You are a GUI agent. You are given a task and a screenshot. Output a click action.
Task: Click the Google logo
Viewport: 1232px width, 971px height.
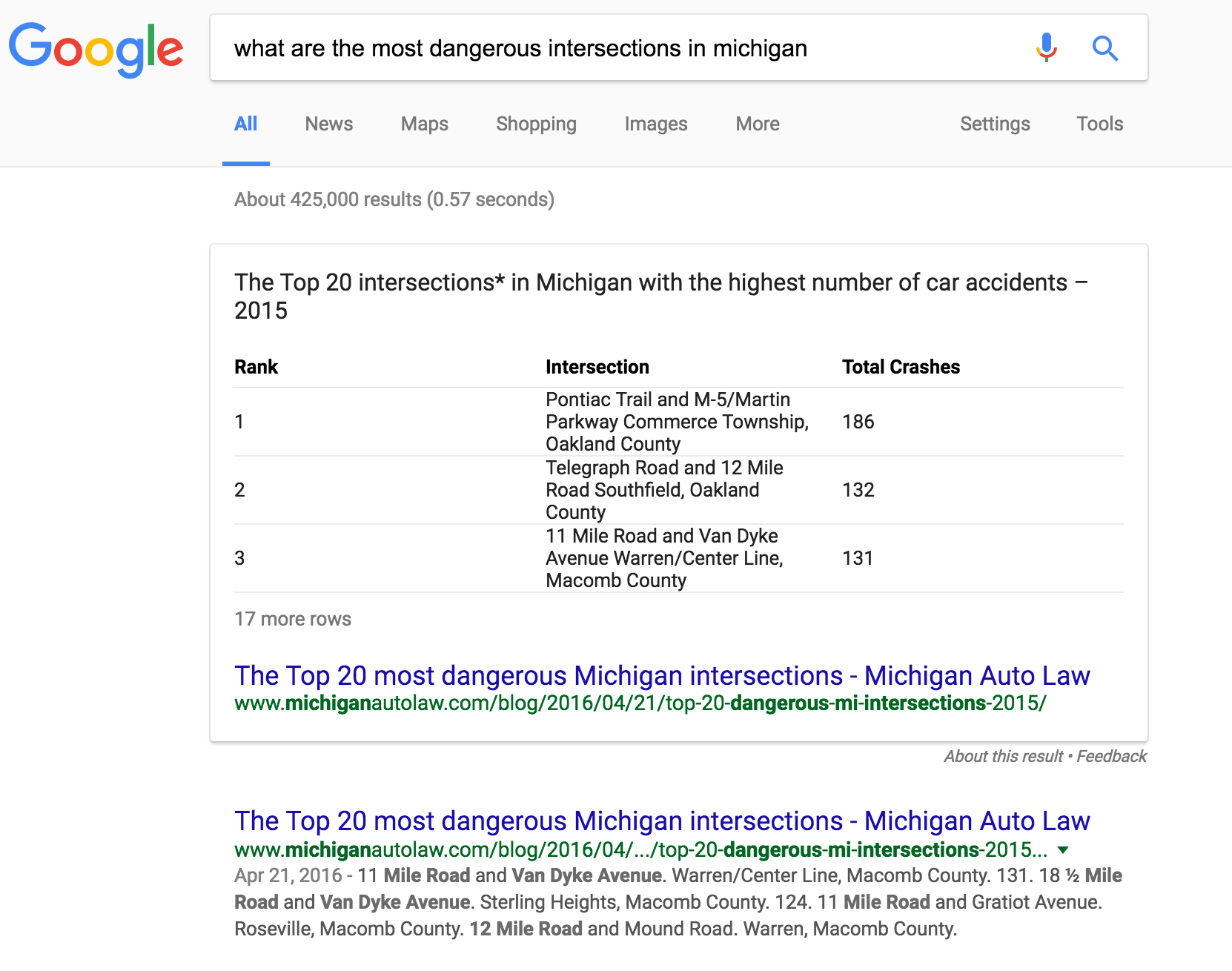tap(96, 49)
